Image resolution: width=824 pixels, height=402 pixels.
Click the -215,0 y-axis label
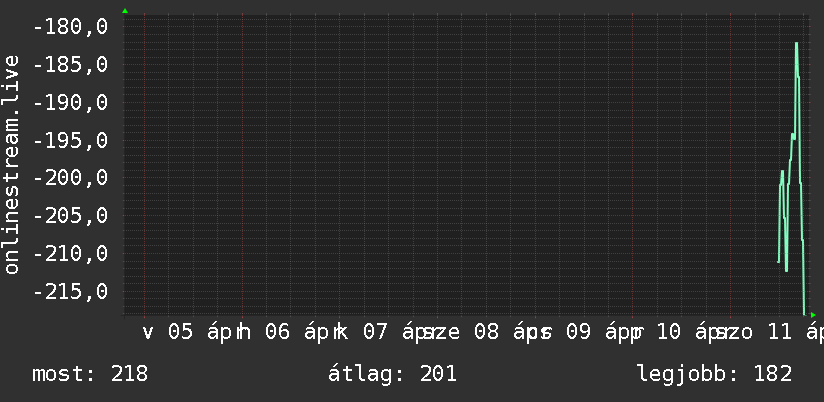click(70, 292)
